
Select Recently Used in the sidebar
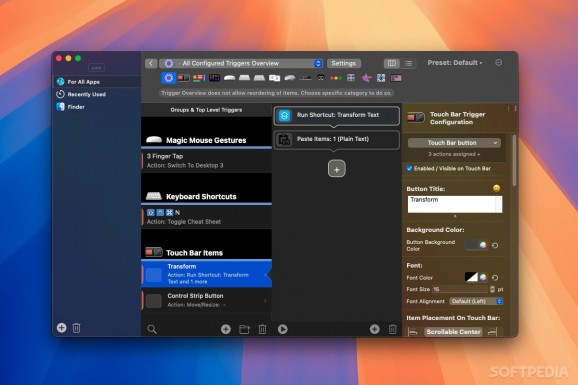point(97,94)
